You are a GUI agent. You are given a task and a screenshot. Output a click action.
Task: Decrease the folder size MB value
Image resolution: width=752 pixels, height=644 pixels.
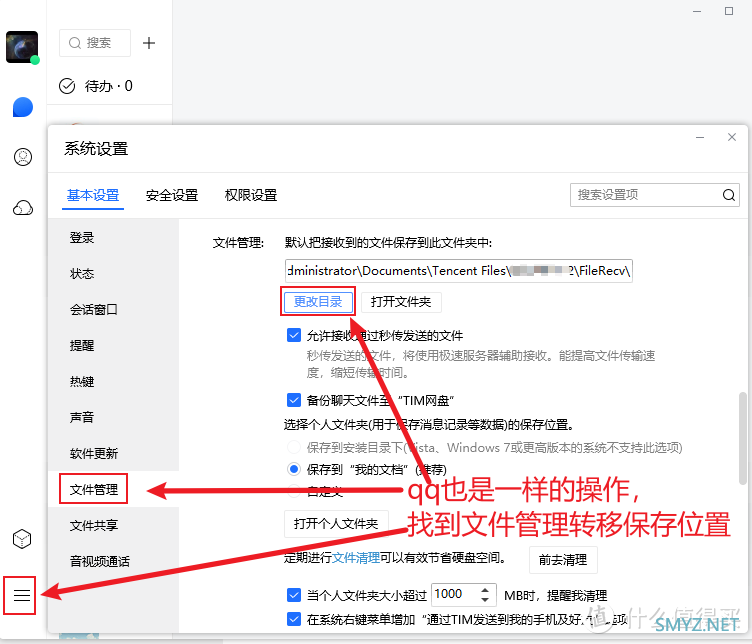[485, 599]
